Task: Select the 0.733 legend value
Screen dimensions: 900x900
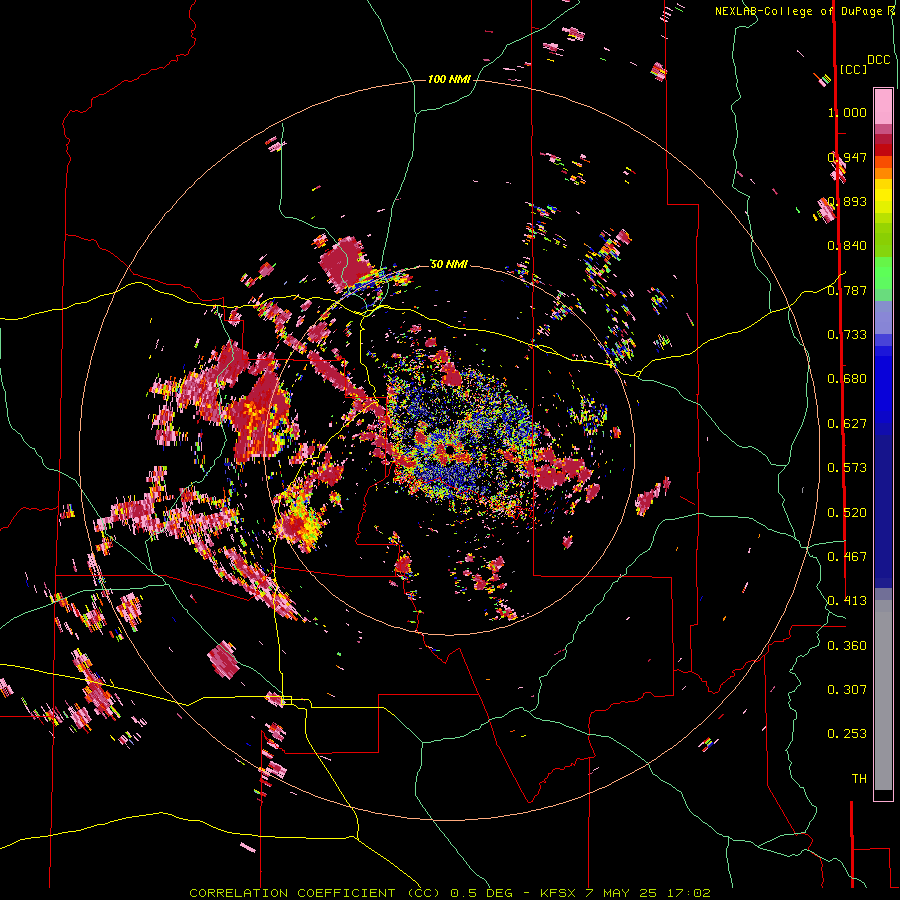Action: pyautogui.click(x=847, y=335)
